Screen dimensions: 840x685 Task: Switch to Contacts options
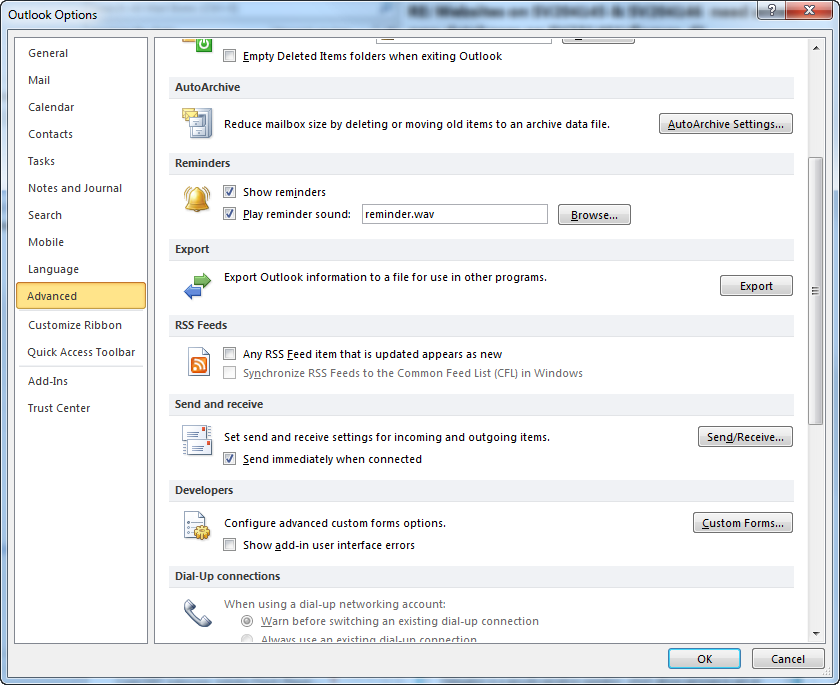click(81, 134)
